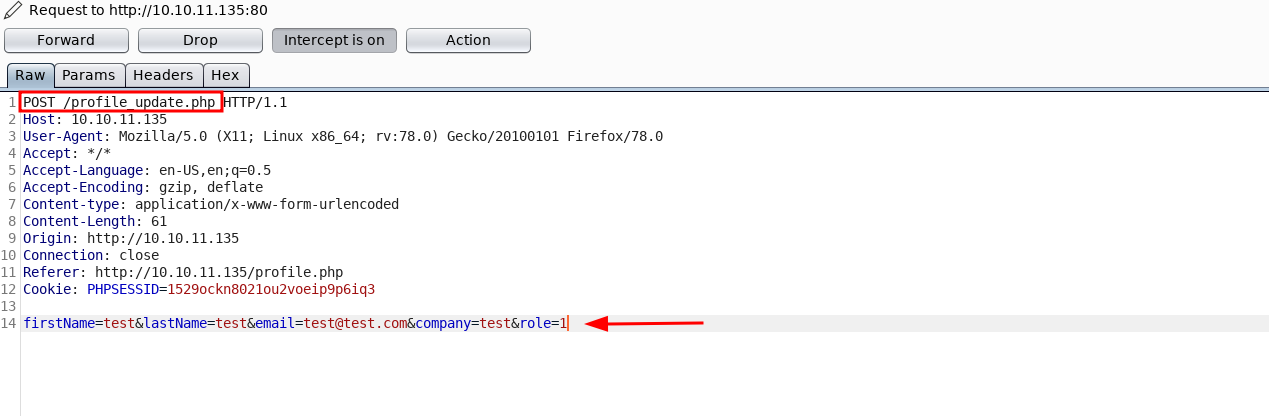Screen dimensions: 1269x416
Task: Click the User-Agent header line
Action: click(342, 136)
